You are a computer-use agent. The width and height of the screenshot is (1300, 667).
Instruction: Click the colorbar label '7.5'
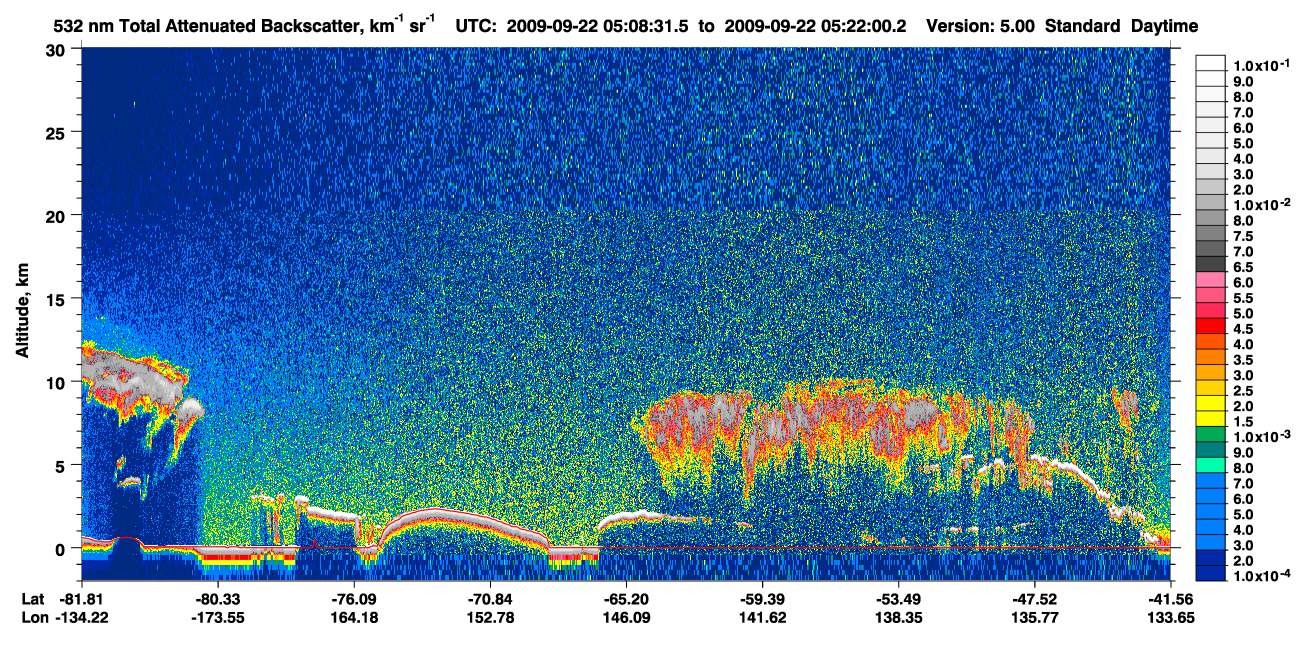[1241, 236]
